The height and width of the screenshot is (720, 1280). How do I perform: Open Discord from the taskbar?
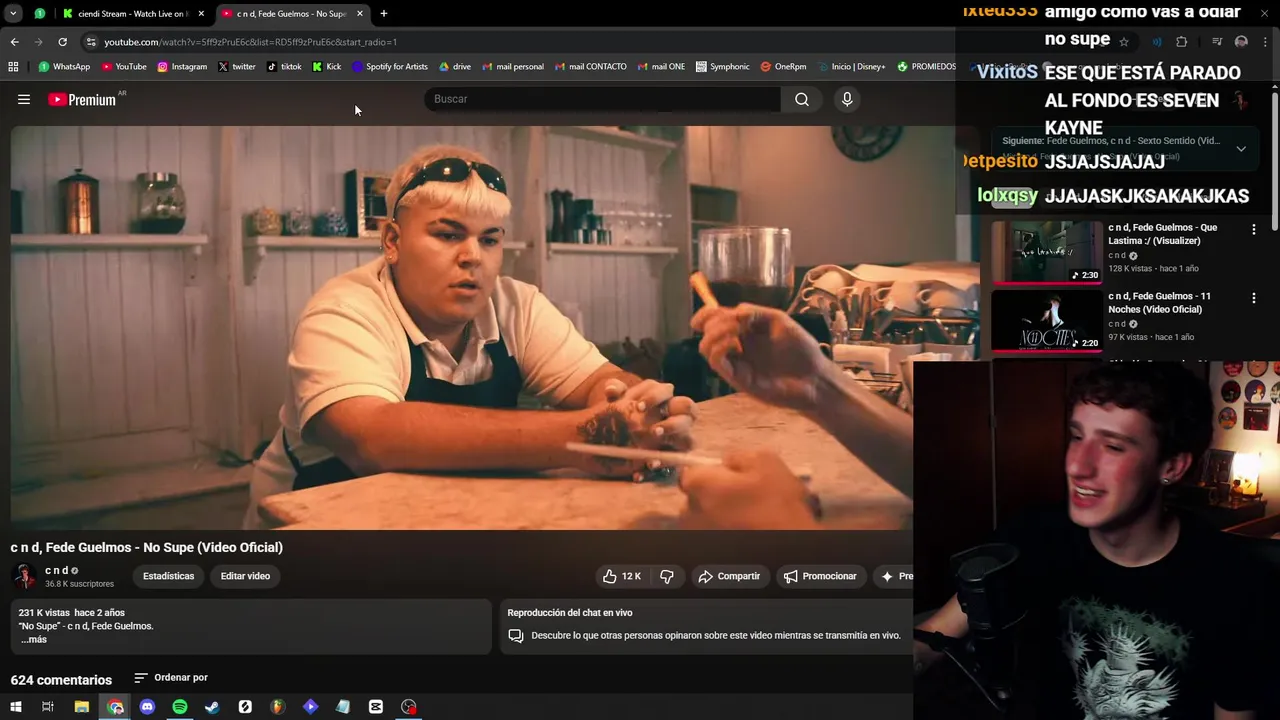coord(147,707)
